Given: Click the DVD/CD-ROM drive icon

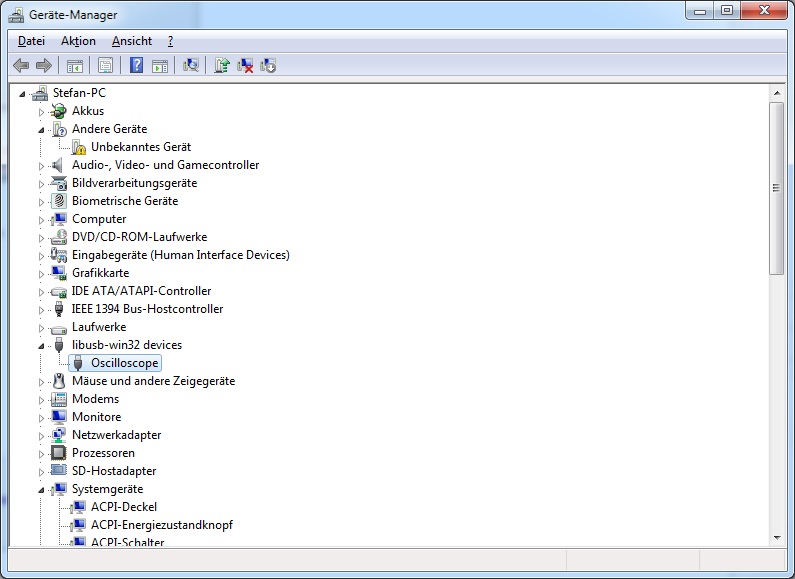Looking at the screenshot, I should 59,237.
